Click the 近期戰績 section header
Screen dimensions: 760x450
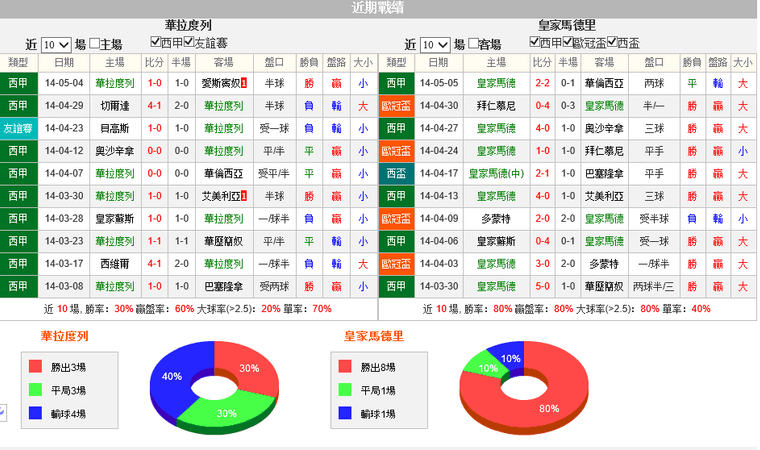(x=378, y=8)
